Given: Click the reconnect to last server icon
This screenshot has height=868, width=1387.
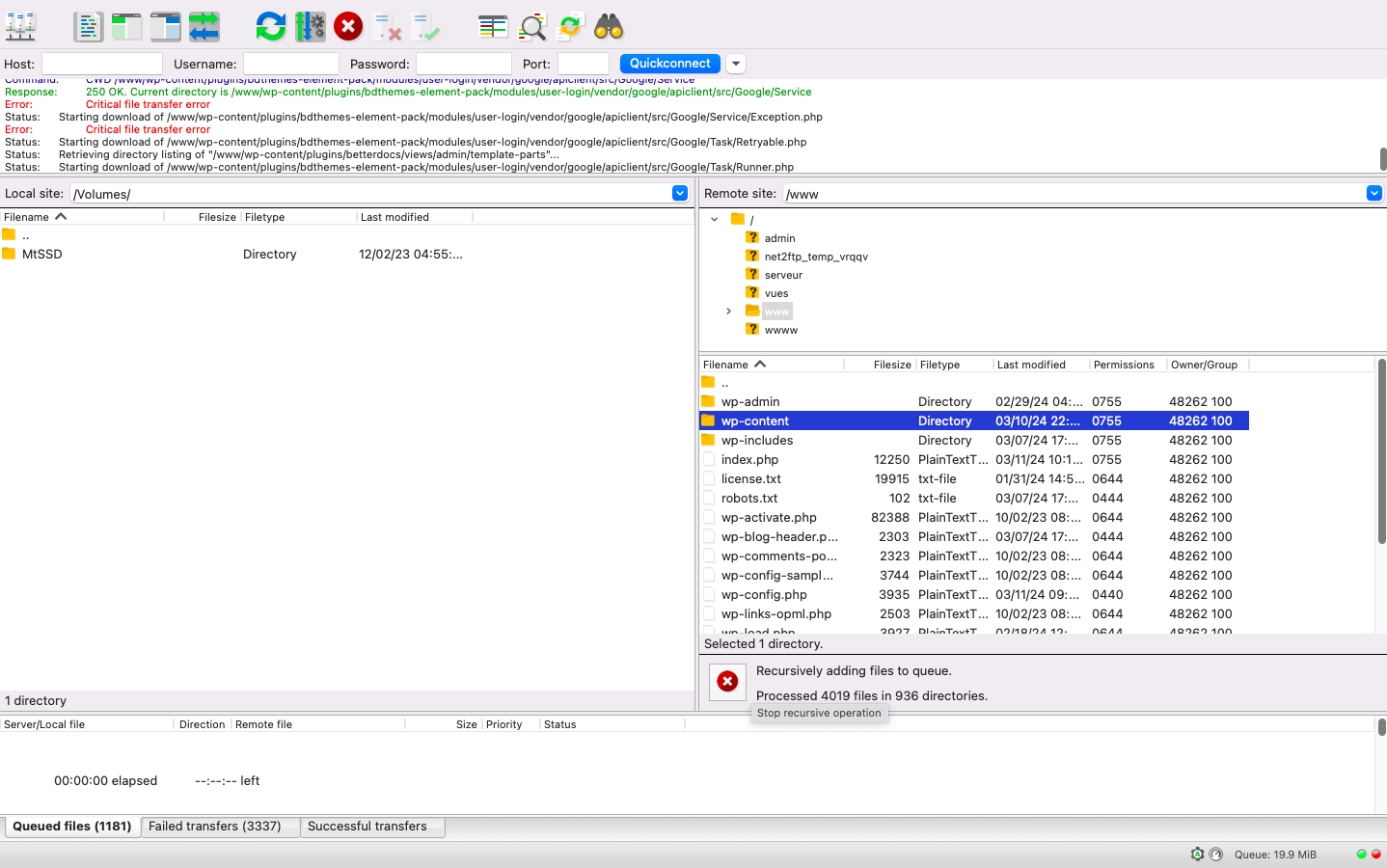Looking at the screenshot, I should (x=425, y=26).
